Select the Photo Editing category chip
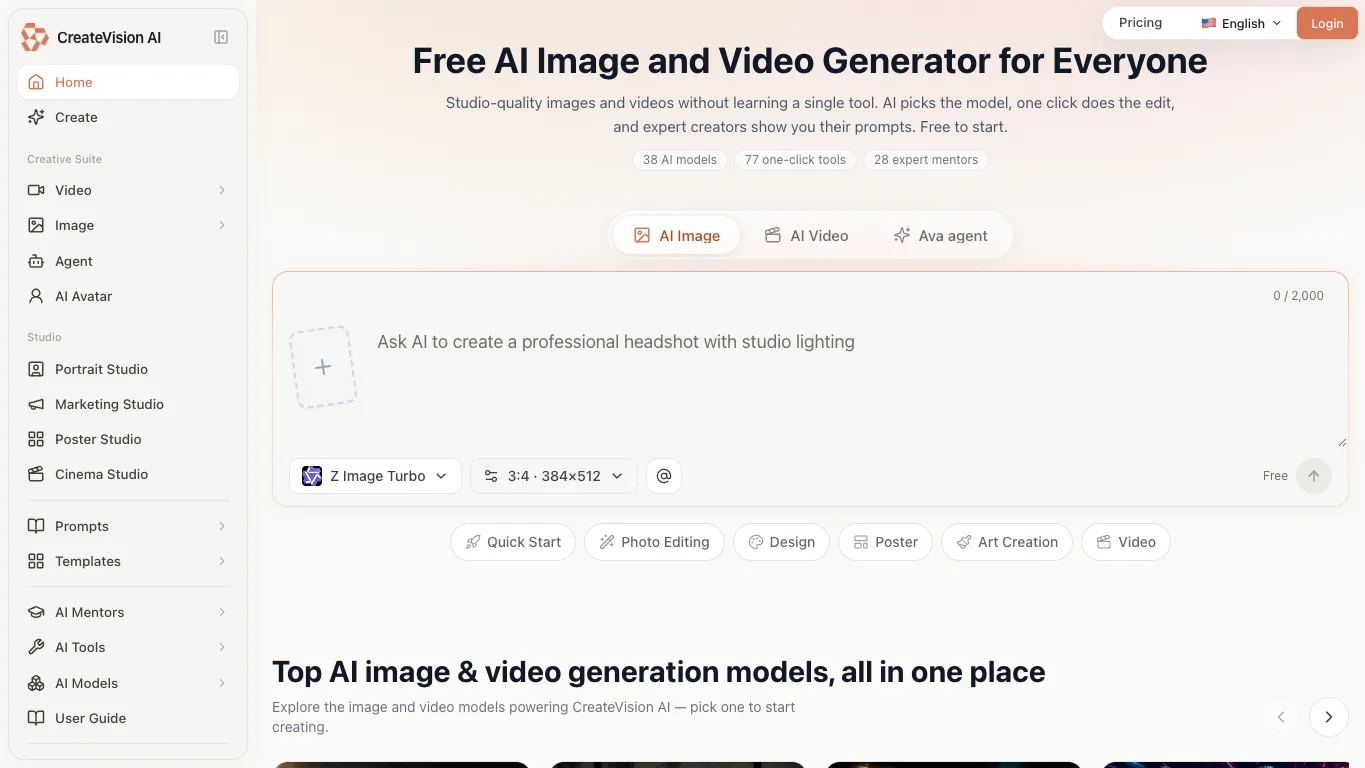 (654, 542)
